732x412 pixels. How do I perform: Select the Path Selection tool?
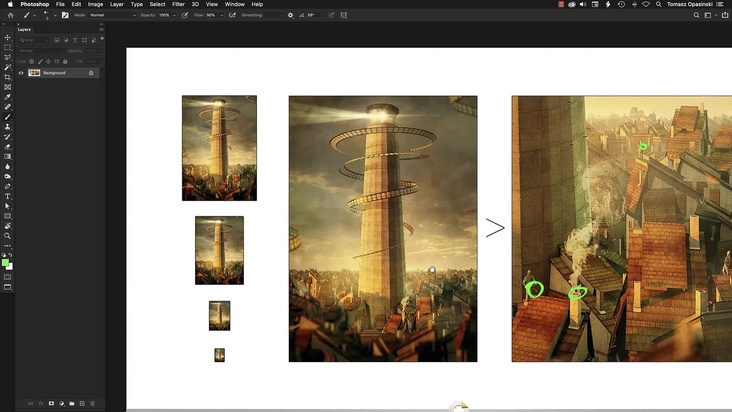tap(7, 206)
